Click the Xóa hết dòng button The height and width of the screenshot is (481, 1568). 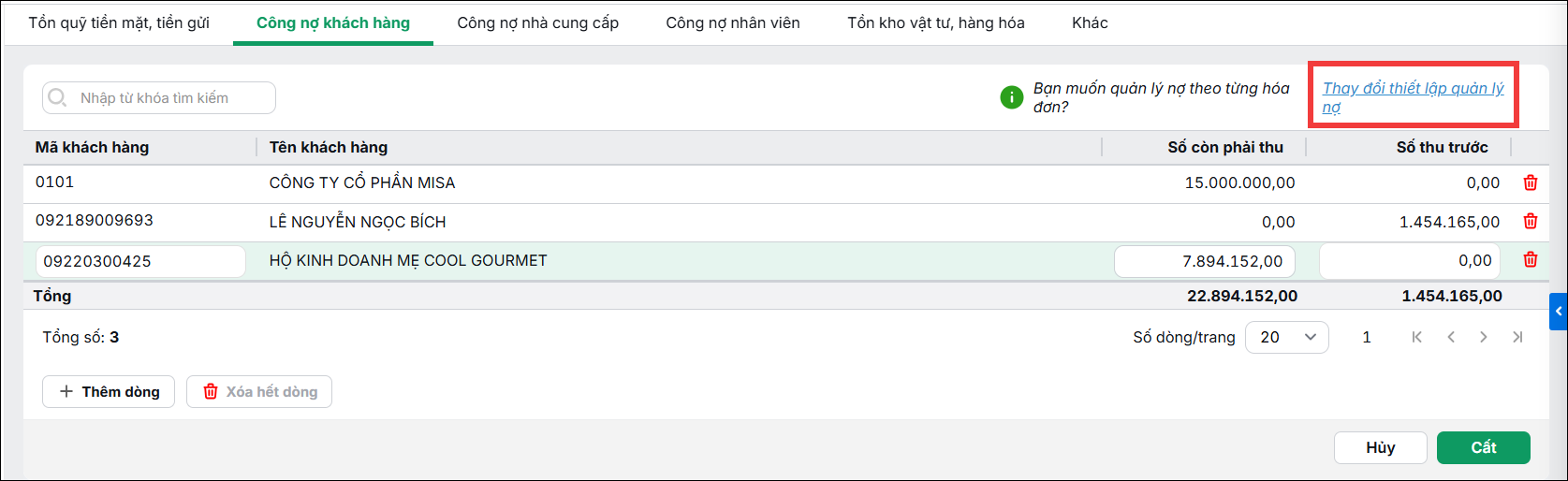[259, 391]
